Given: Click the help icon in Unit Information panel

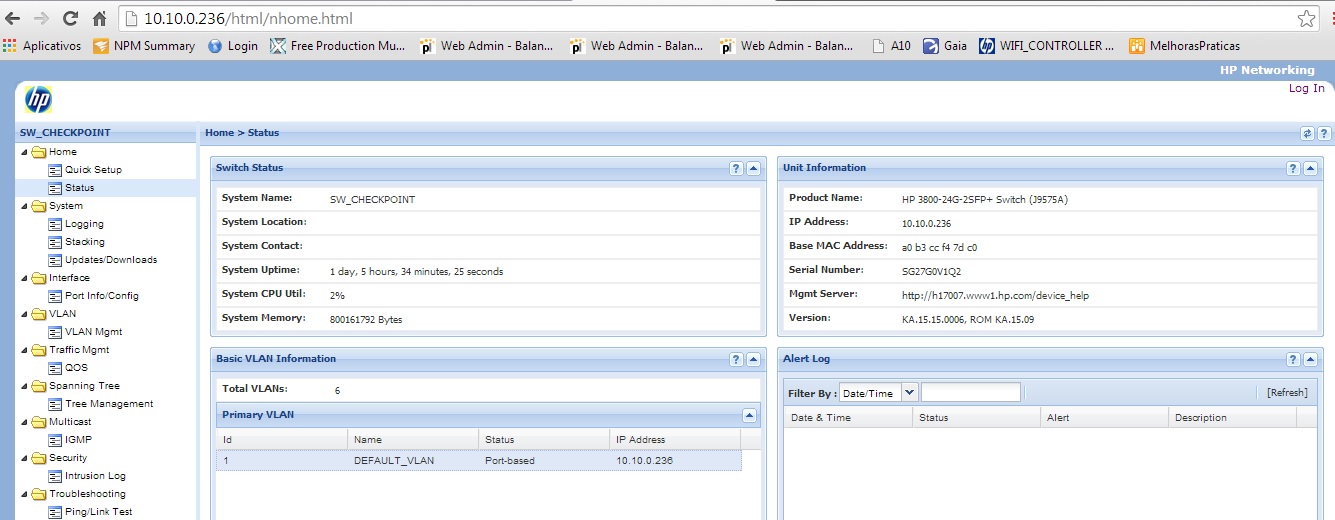Looking at the screenshot, I should 1293,169.
